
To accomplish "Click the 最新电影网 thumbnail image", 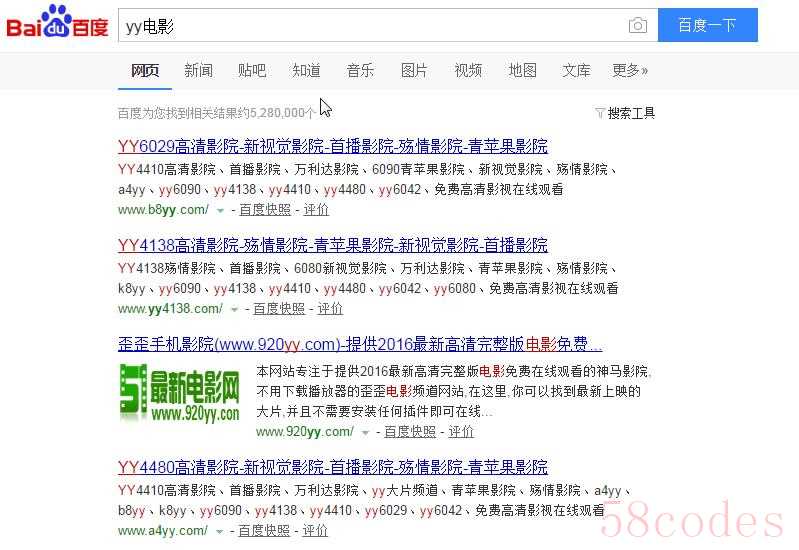I will 179,393.
